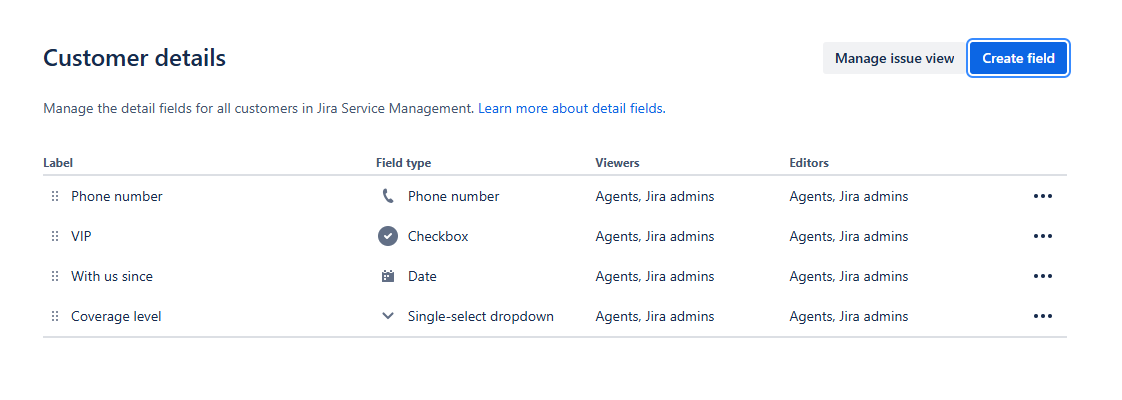Click the Checkbox field type check icon

coord(388,236)
